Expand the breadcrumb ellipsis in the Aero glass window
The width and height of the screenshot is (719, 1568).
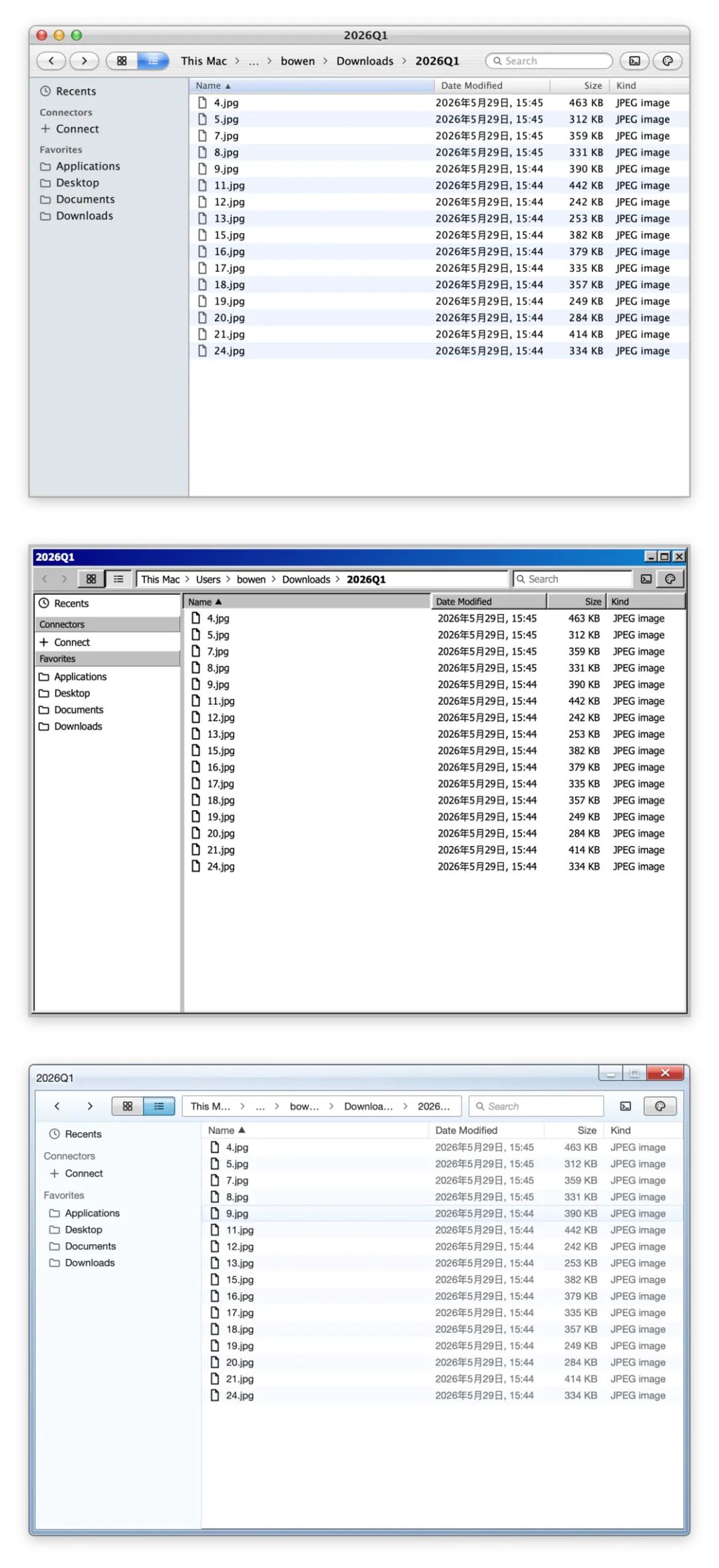(x=260, y=1106)
